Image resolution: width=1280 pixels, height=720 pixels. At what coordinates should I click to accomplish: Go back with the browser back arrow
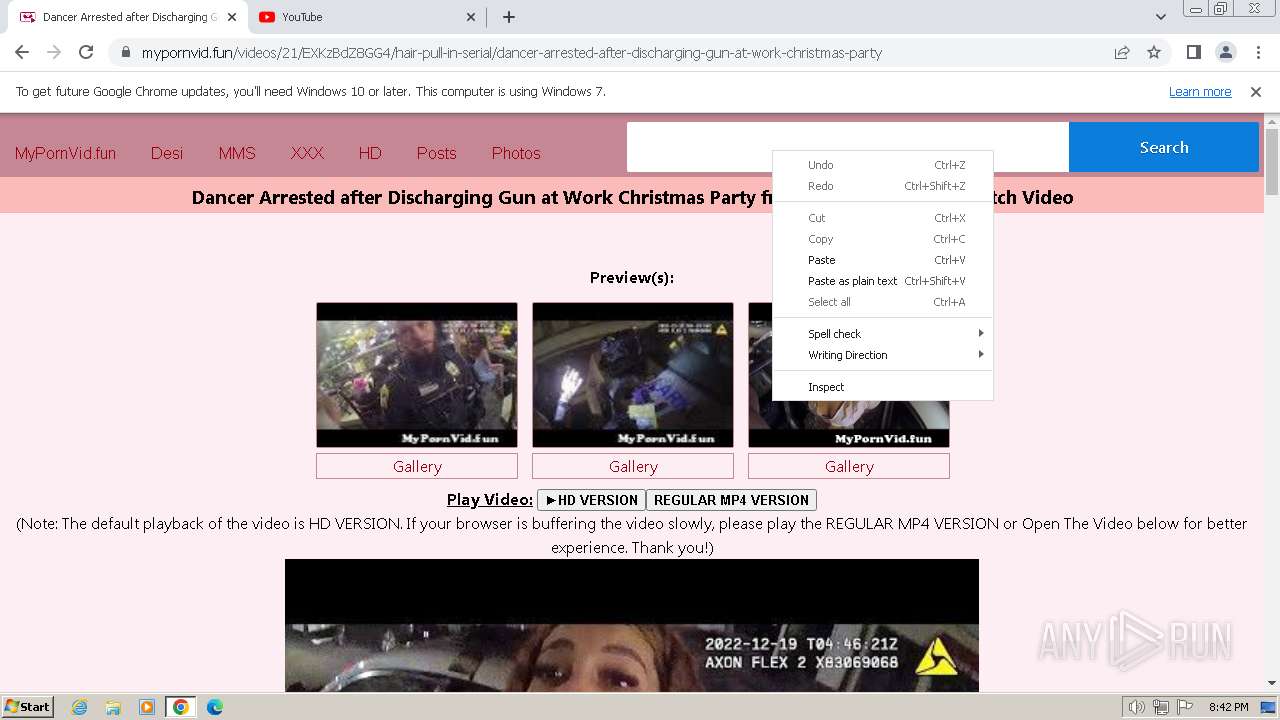point(22,52)
